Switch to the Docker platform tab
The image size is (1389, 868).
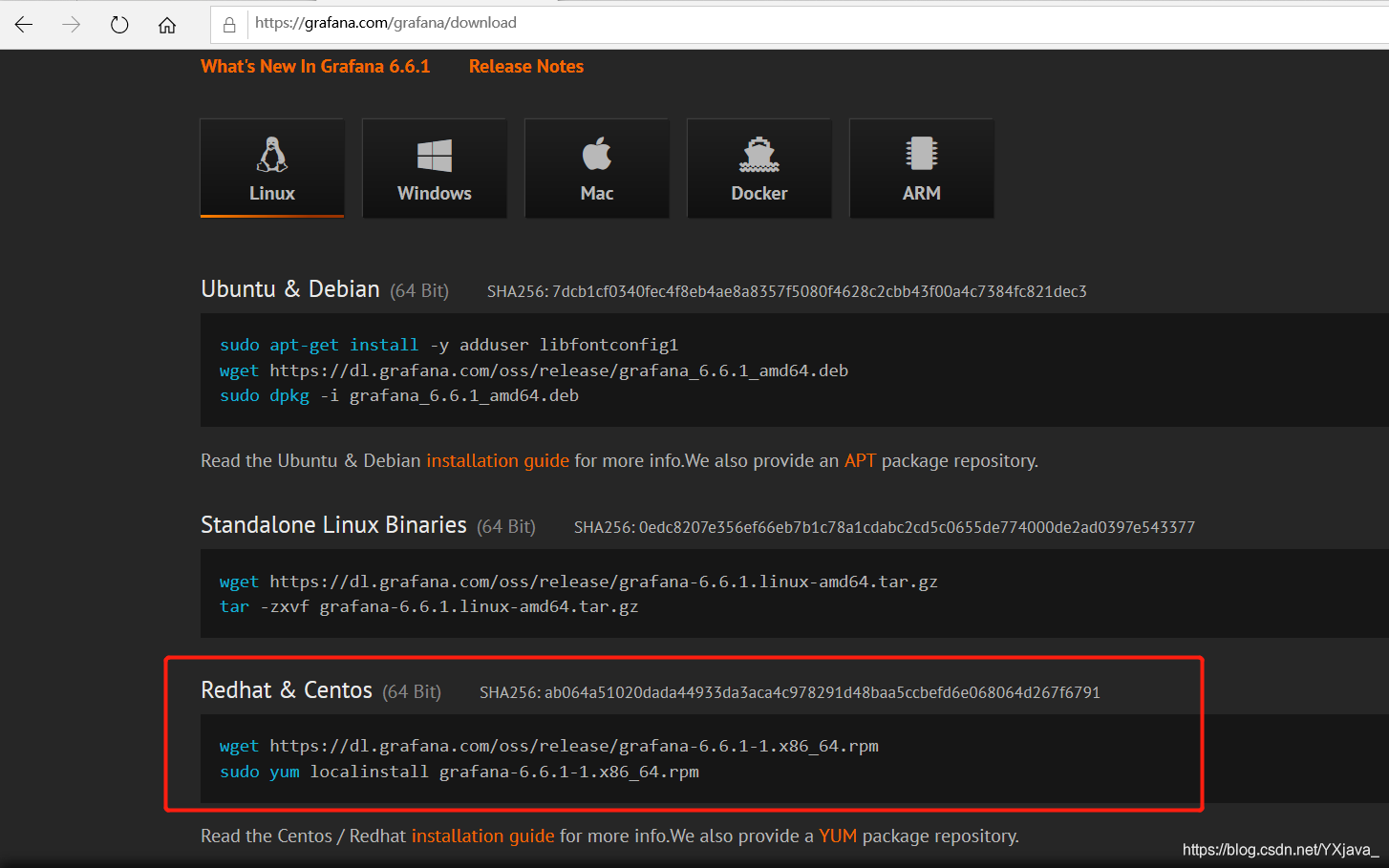[759, 168]
